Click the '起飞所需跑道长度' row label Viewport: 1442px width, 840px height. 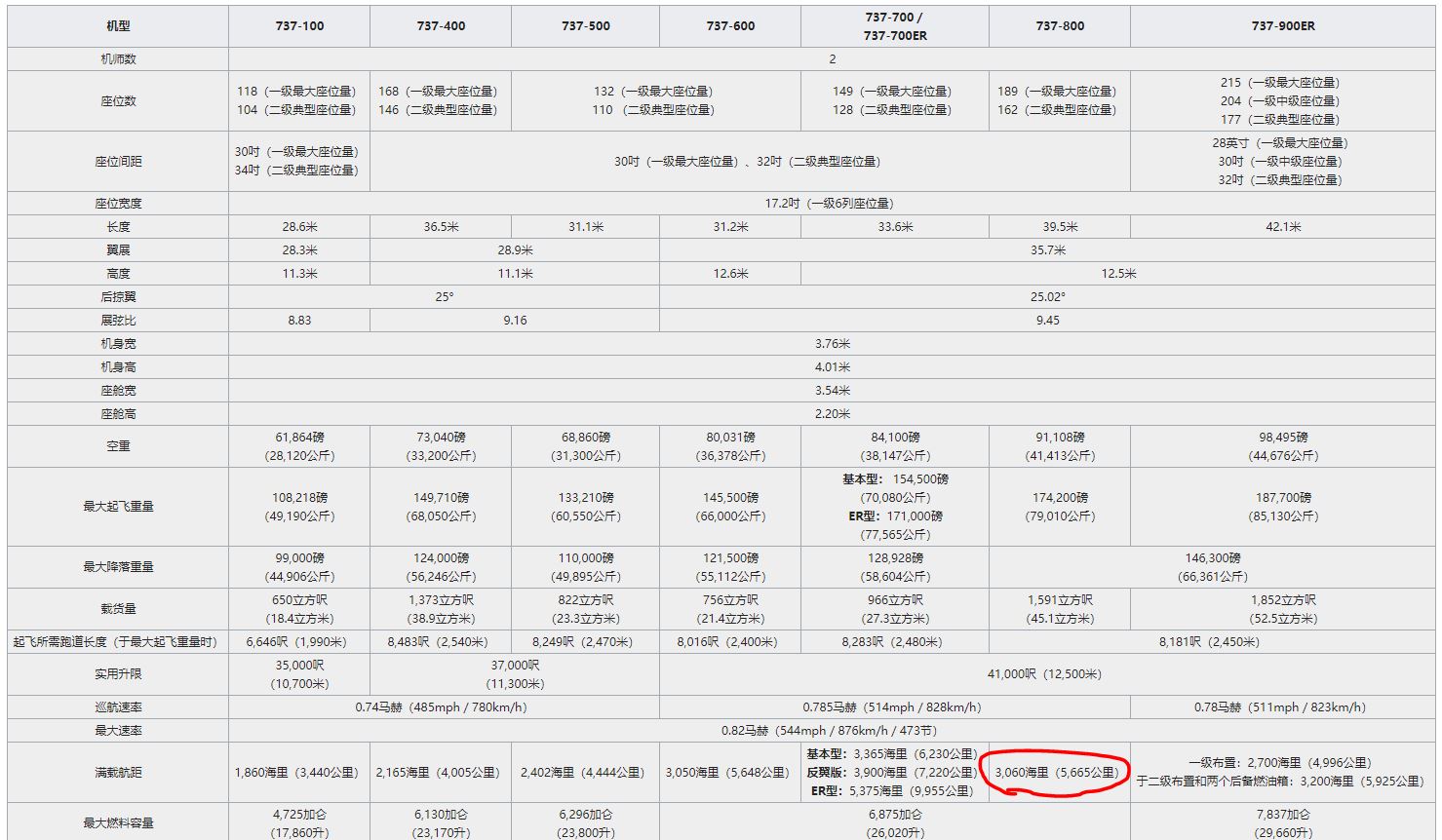pos(118,641)
